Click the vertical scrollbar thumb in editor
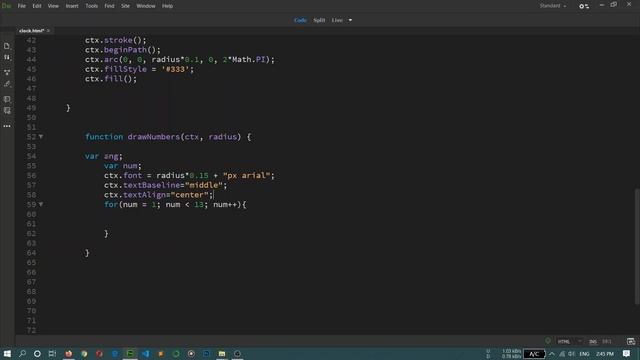Viewport: 640px width, 360px height. pyautogui.click(x=637, y=246)
